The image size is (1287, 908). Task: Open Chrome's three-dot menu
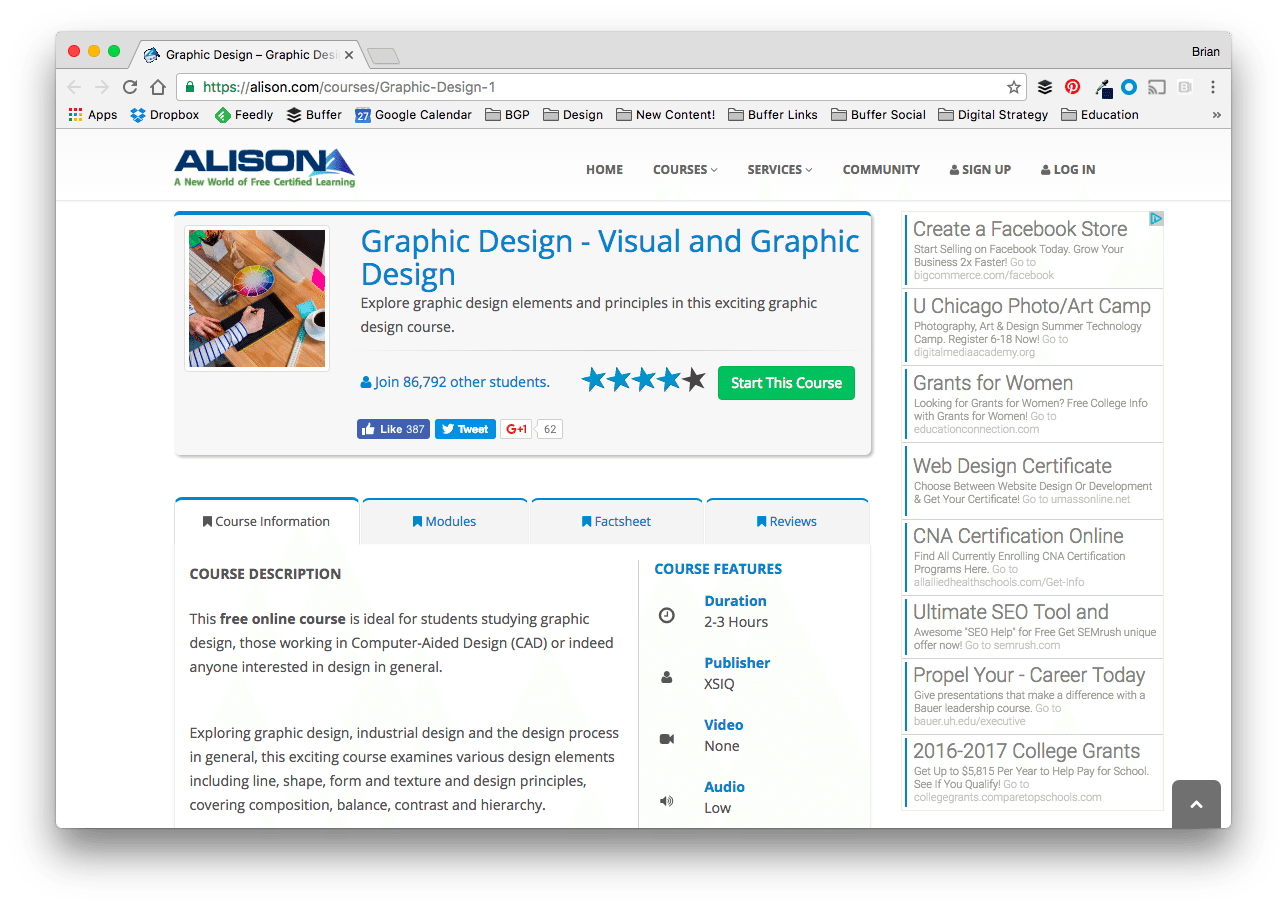pyautogui.click(x=1213, y=87)
